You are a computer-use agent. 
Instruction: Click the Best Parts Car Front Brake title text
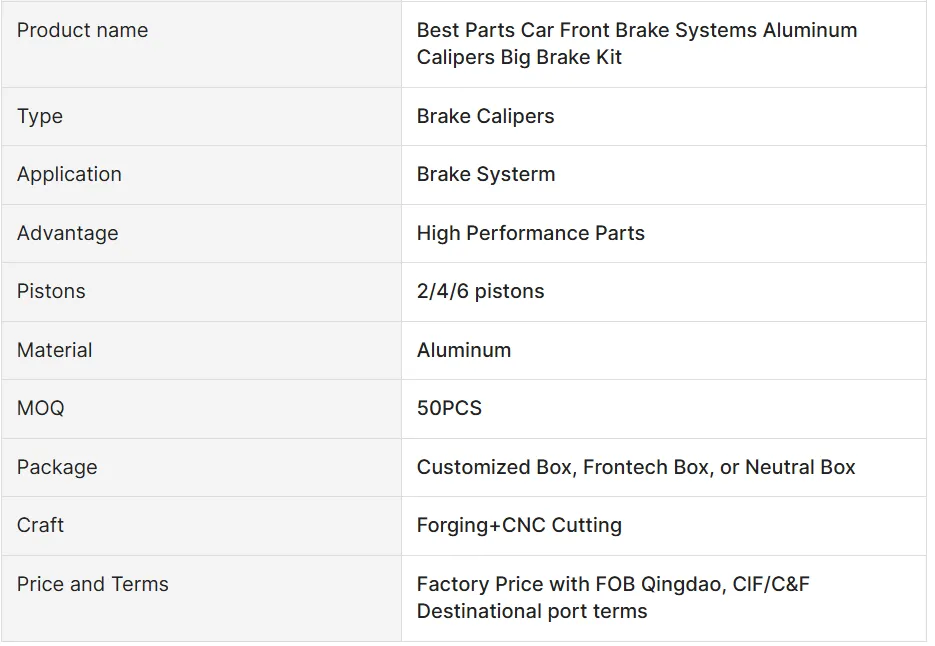(636, 44)
